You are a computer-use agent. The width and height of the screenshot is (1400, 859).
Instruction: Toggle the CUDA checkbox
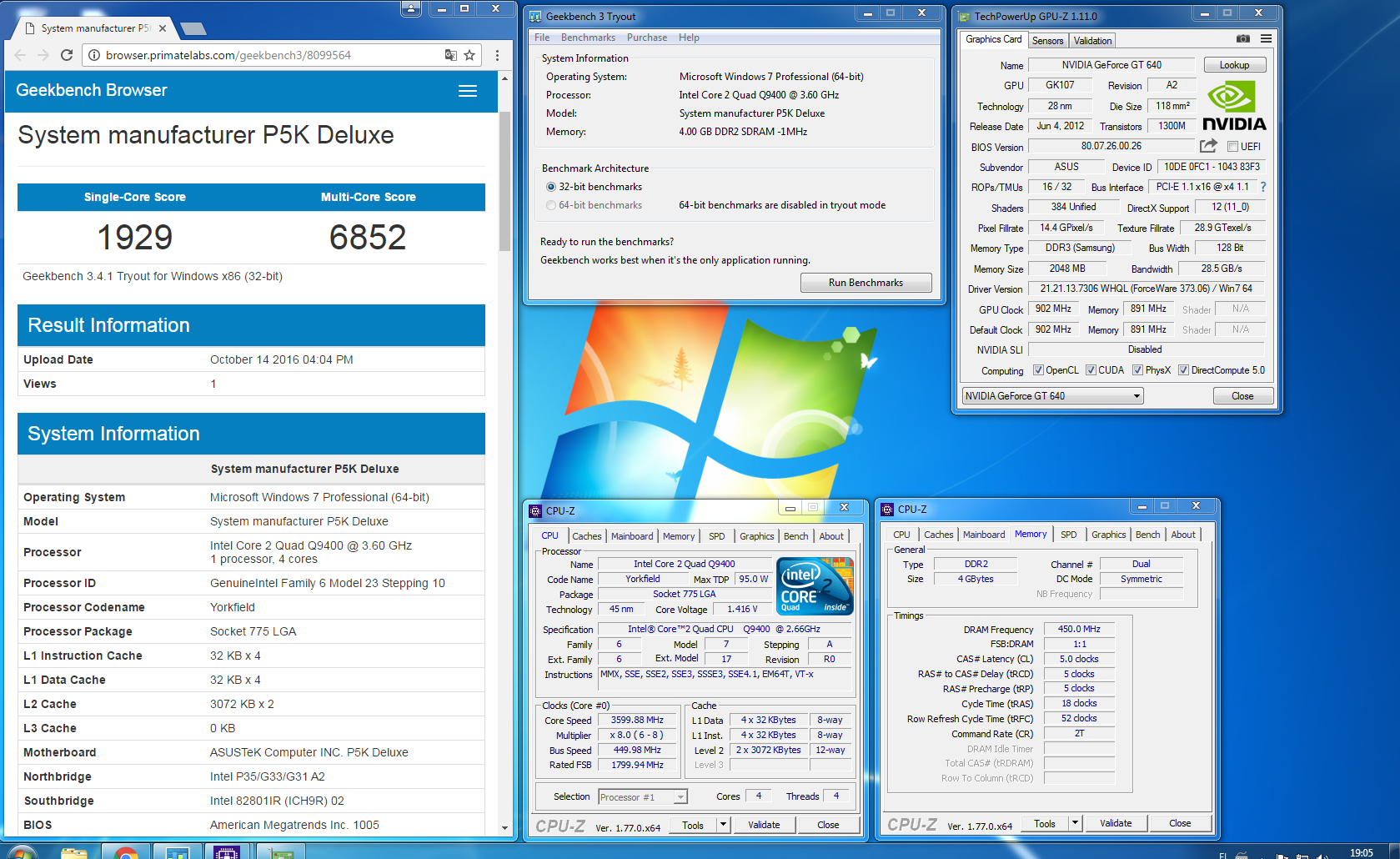pos(1091,370)
